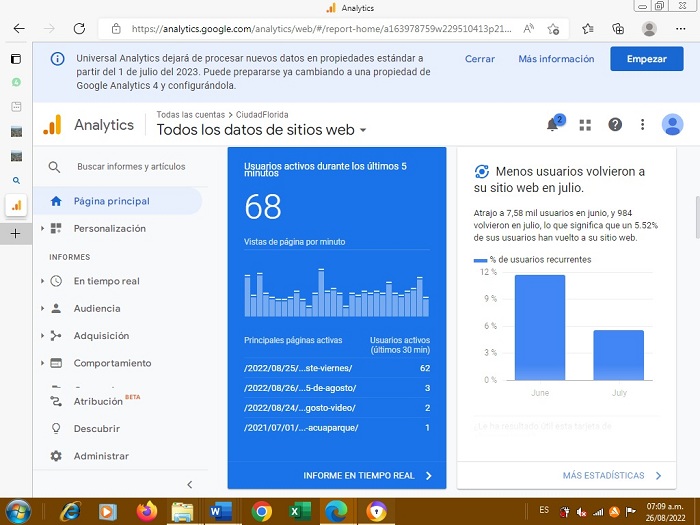Image resolution: width=700 pixels, height=525 pixels.
Task: Open Google Chrome from the taskbar
Action: [262, 511]
